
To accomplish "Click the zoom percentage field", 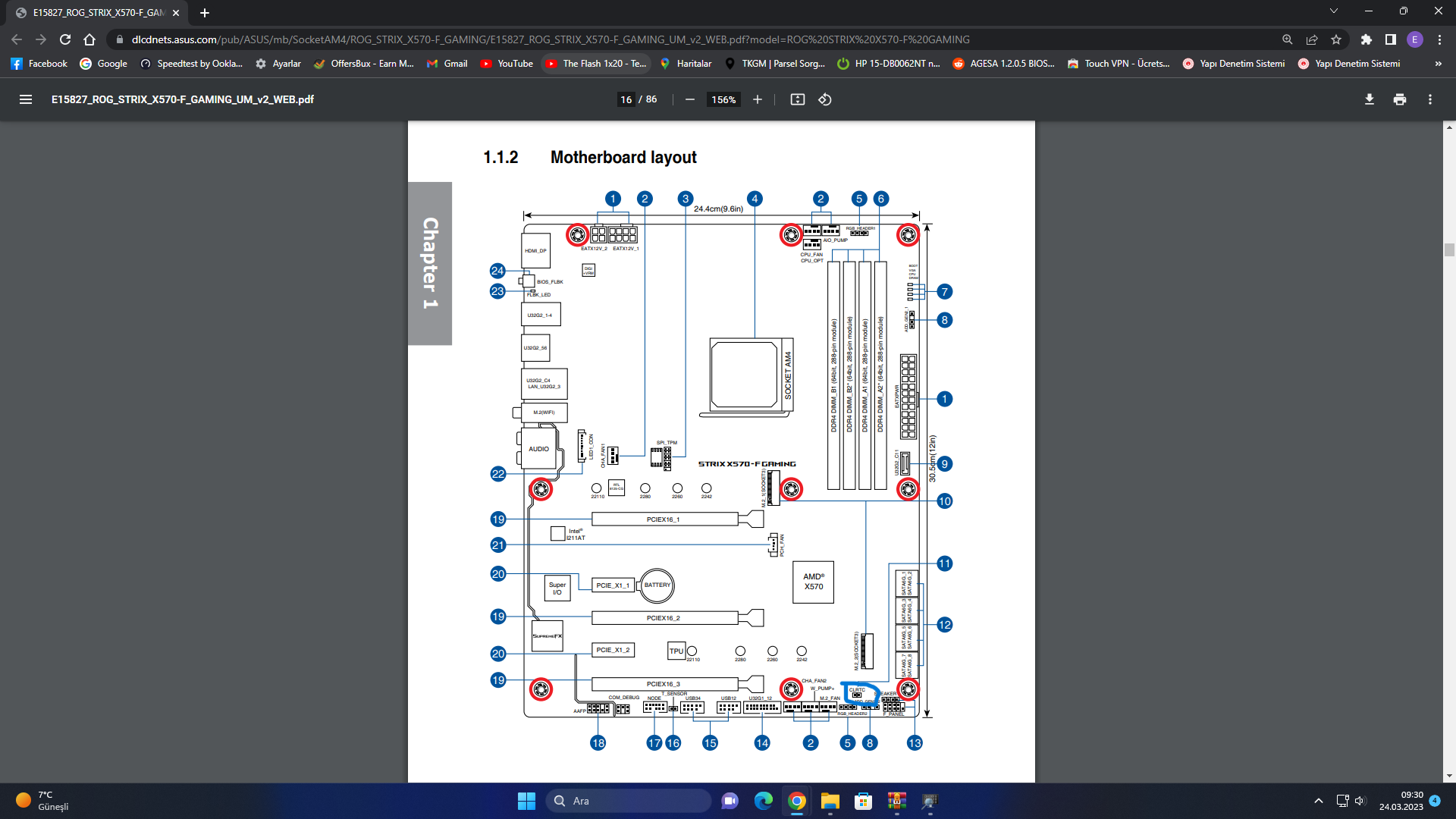I will pyautogui.click(x=723, y=99).
